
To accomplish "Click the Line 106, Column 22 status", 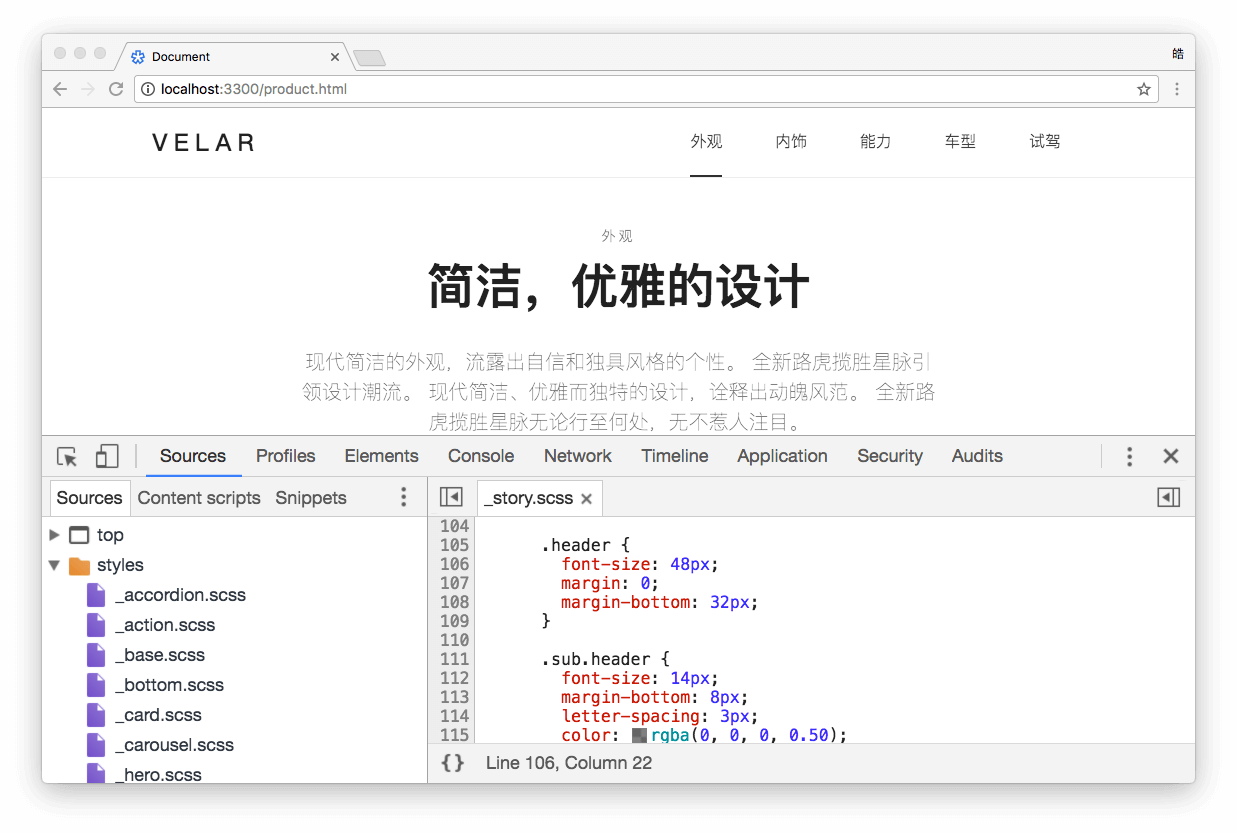I will (x=569, y=763).
